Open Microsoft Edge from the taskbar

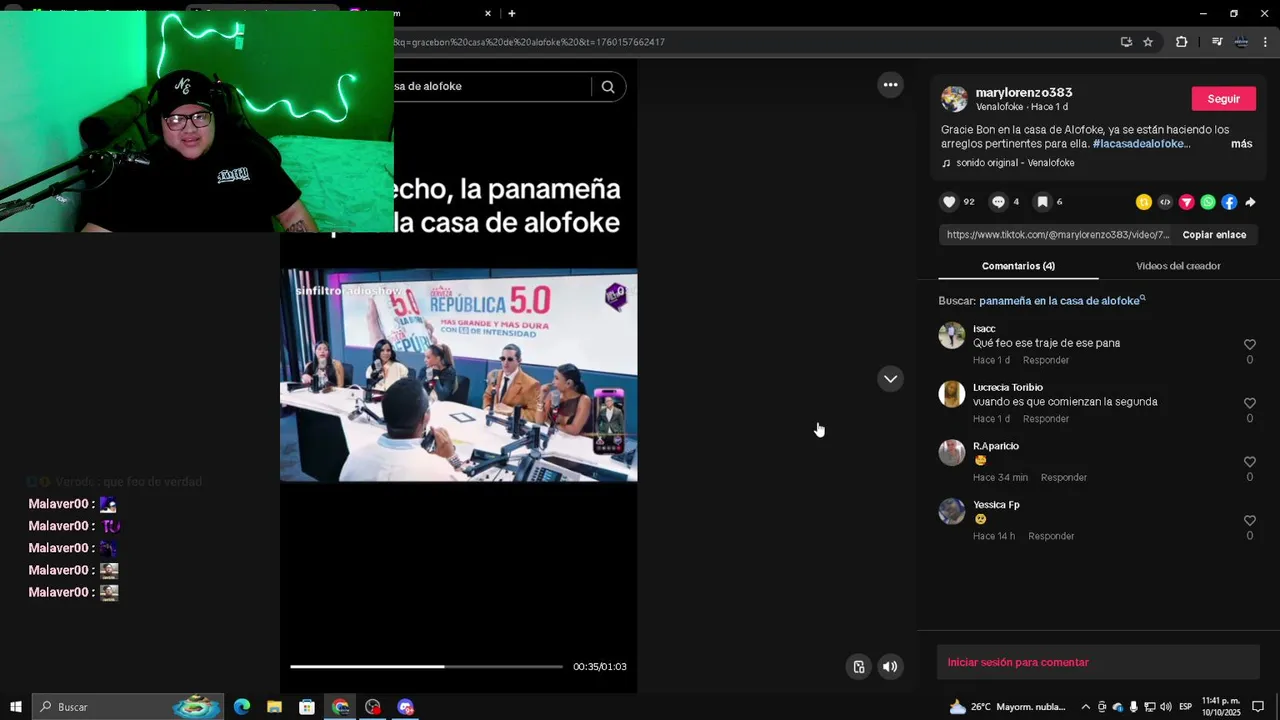242,707
